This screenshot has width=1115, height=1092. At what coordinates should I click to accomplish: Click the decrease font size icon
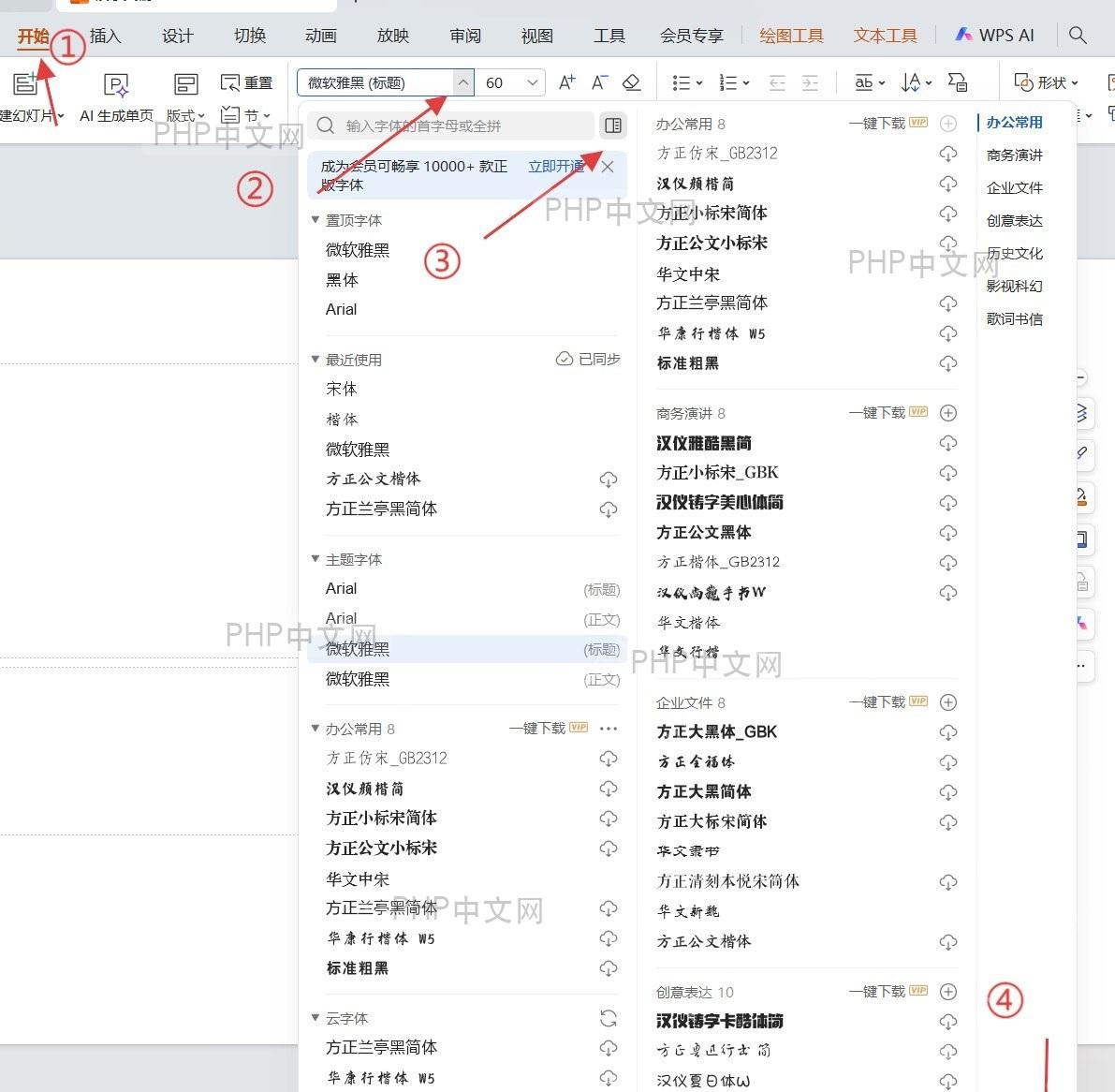point(599,82)
